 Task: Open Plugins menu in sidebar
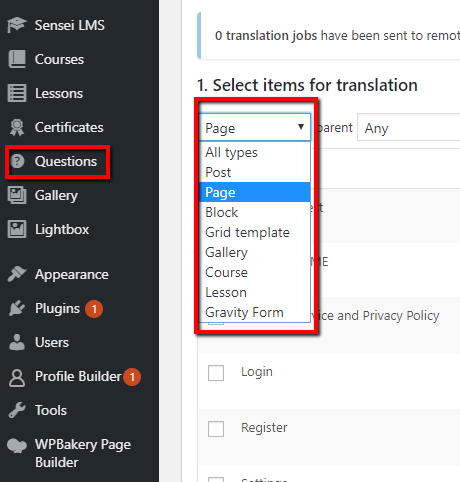[57, 309]
